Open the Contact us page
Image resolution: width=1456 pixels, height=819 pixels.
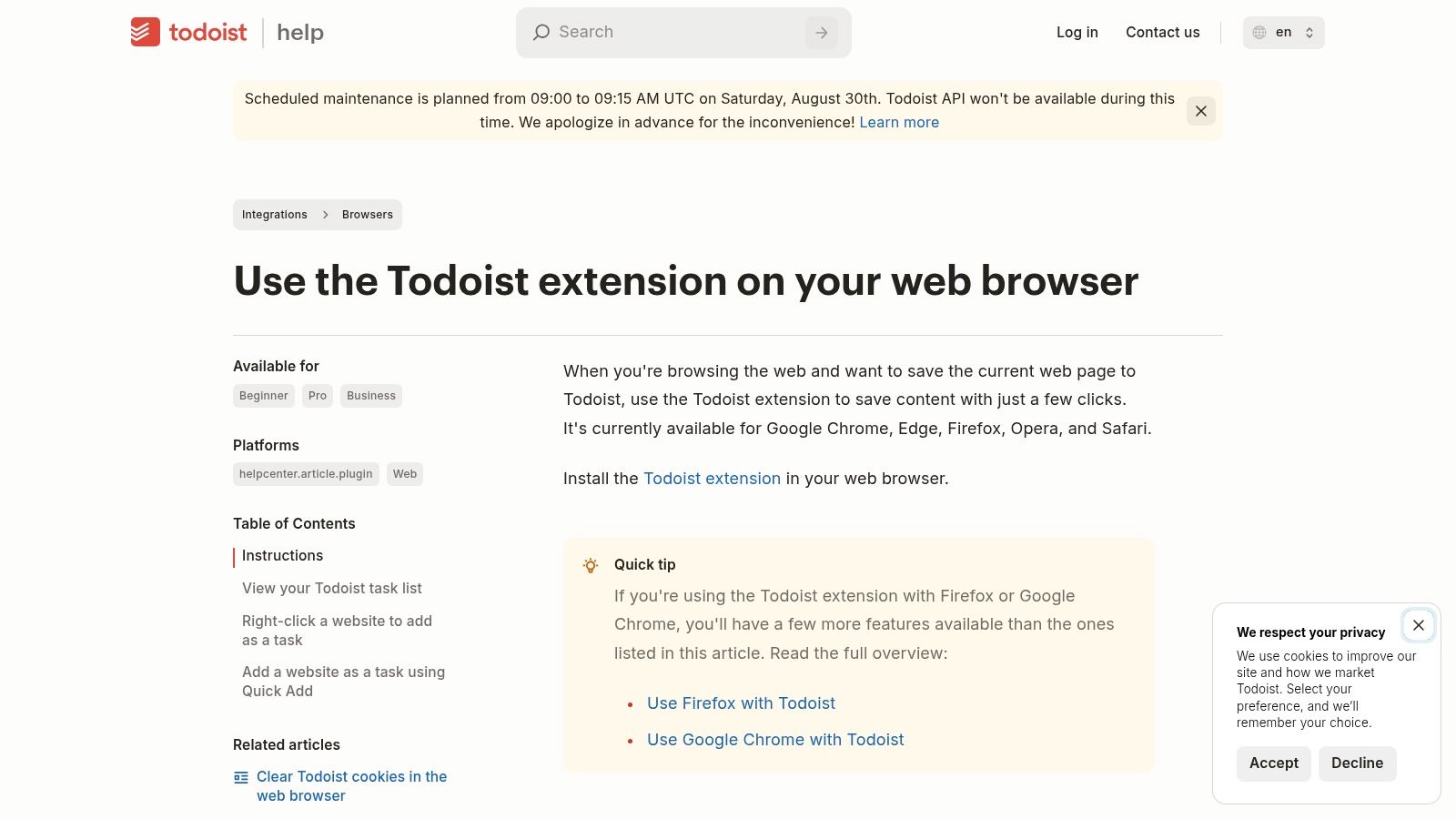pyautogui.click(x=1162, y=32)
